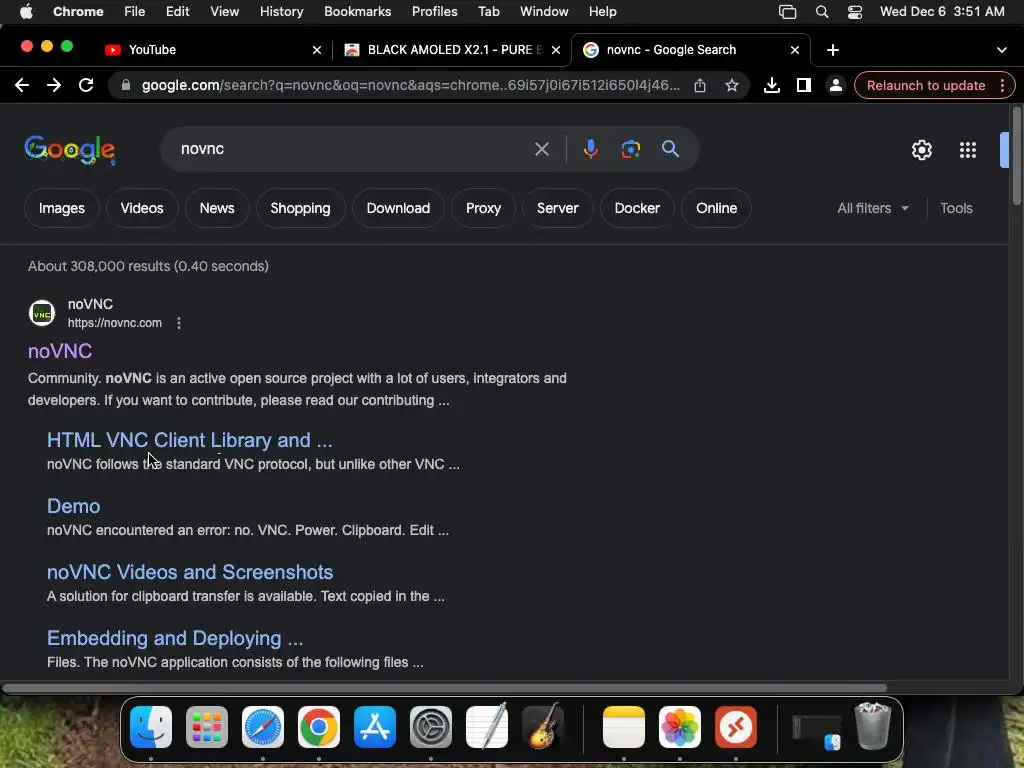
Task: Open HTML VNC Client Library link
Action: point(189,440)
